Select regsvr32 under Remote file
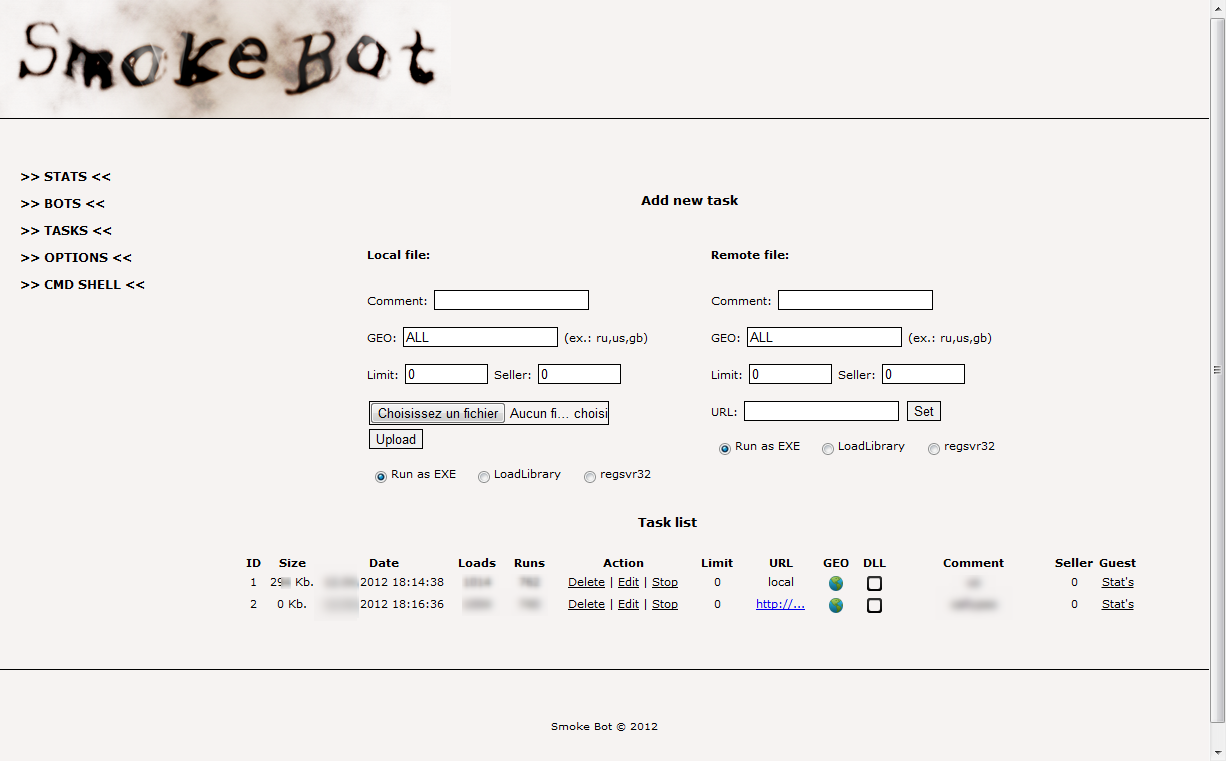 [934, 449]
